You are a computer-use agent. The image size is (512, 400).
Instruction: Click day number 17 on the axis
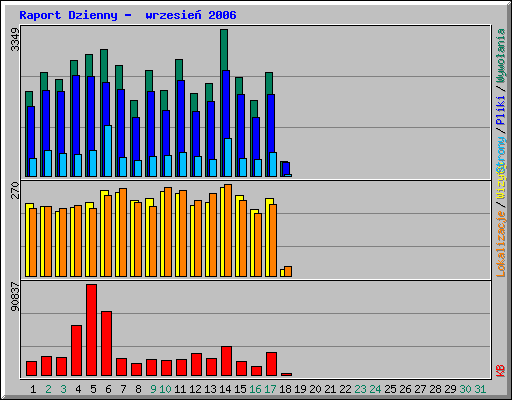[x=270, y=389]
